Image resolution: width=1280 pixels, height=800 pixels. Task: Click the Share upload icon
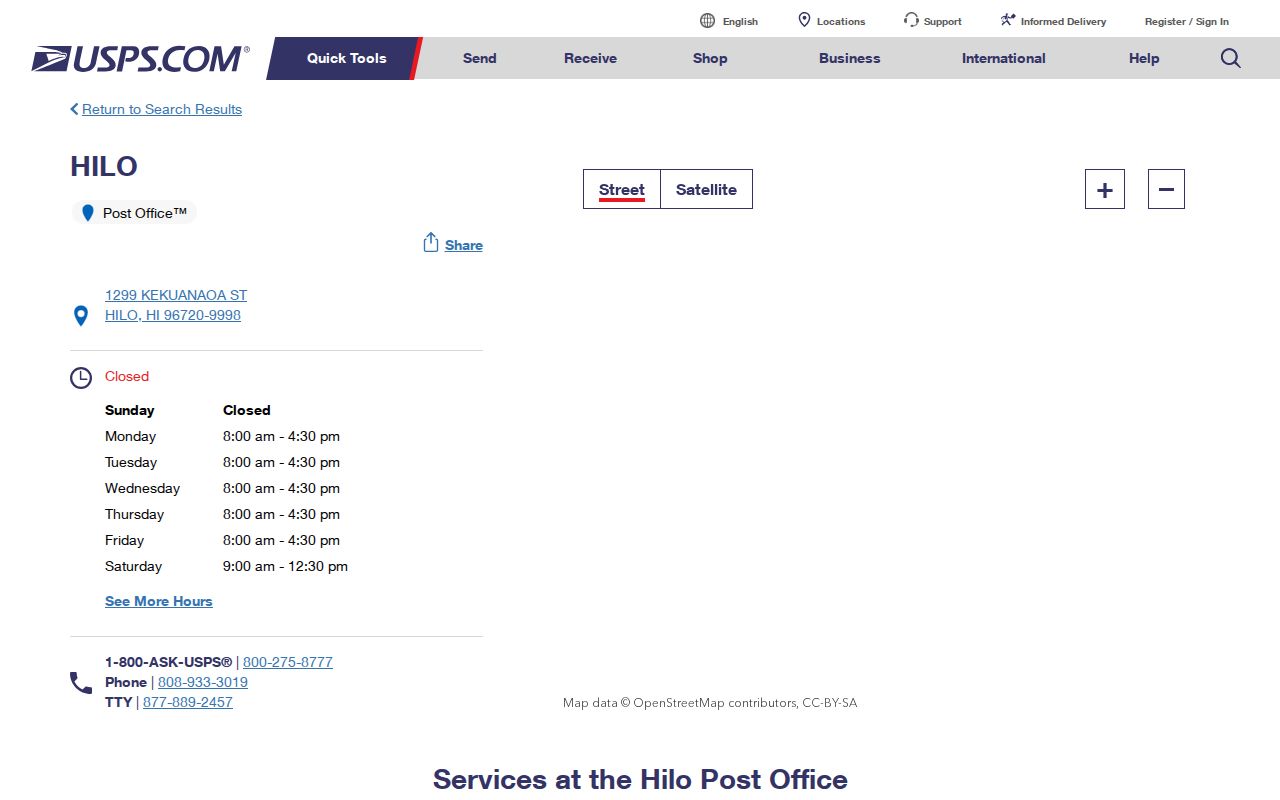(x=431, y=243)
